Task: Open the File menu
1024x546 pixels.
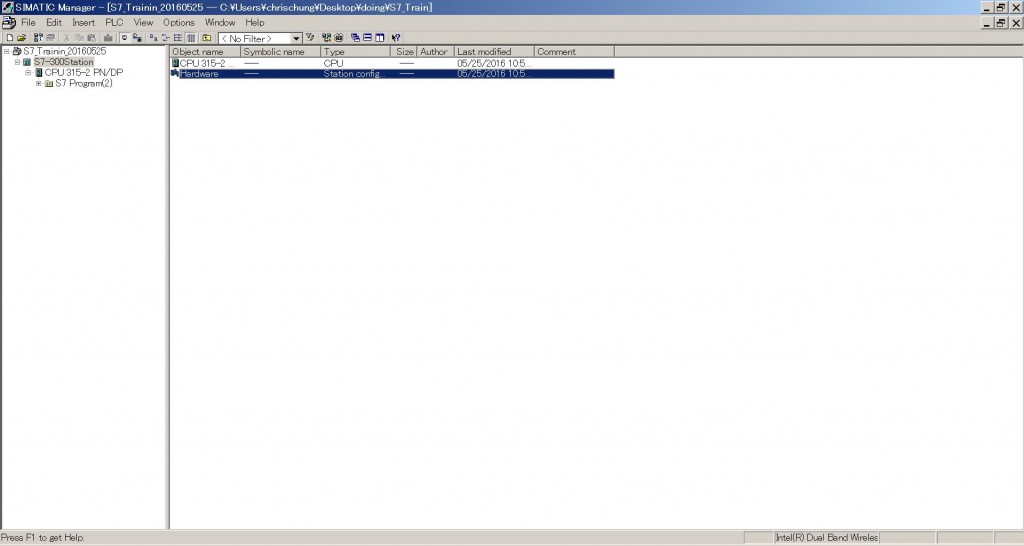Action: 28,22
